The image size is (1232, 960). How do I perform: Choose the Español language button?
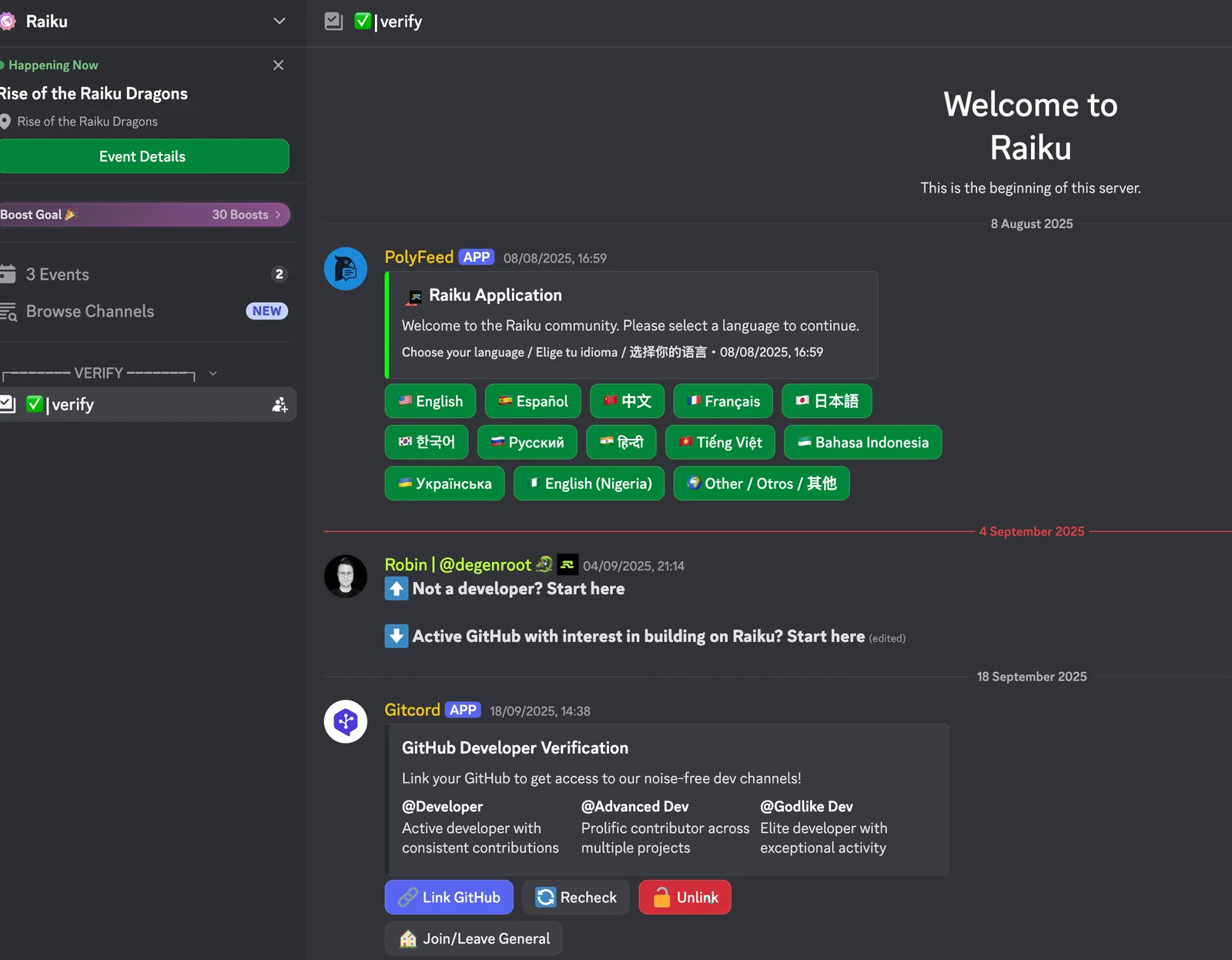533,401
